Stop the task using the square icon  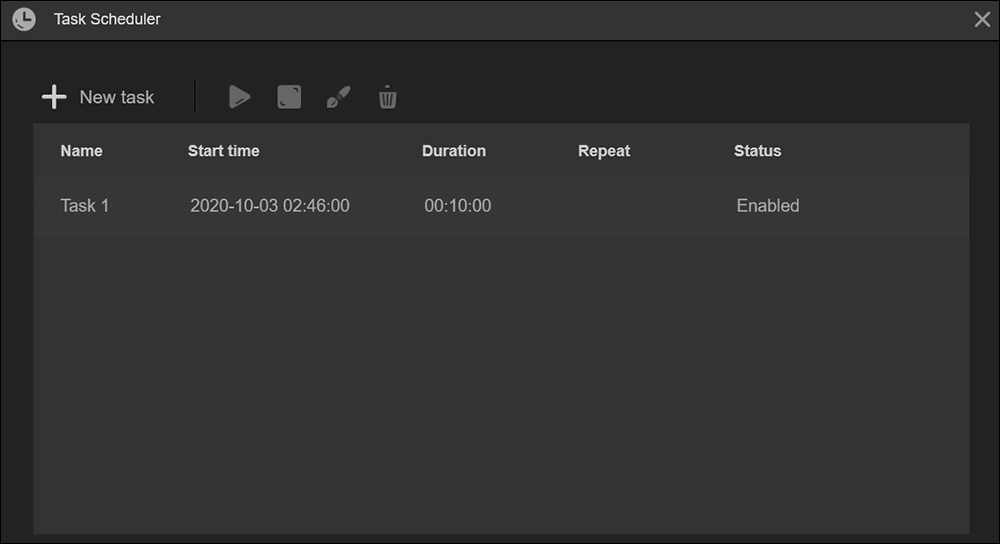(x=289, y=97)
